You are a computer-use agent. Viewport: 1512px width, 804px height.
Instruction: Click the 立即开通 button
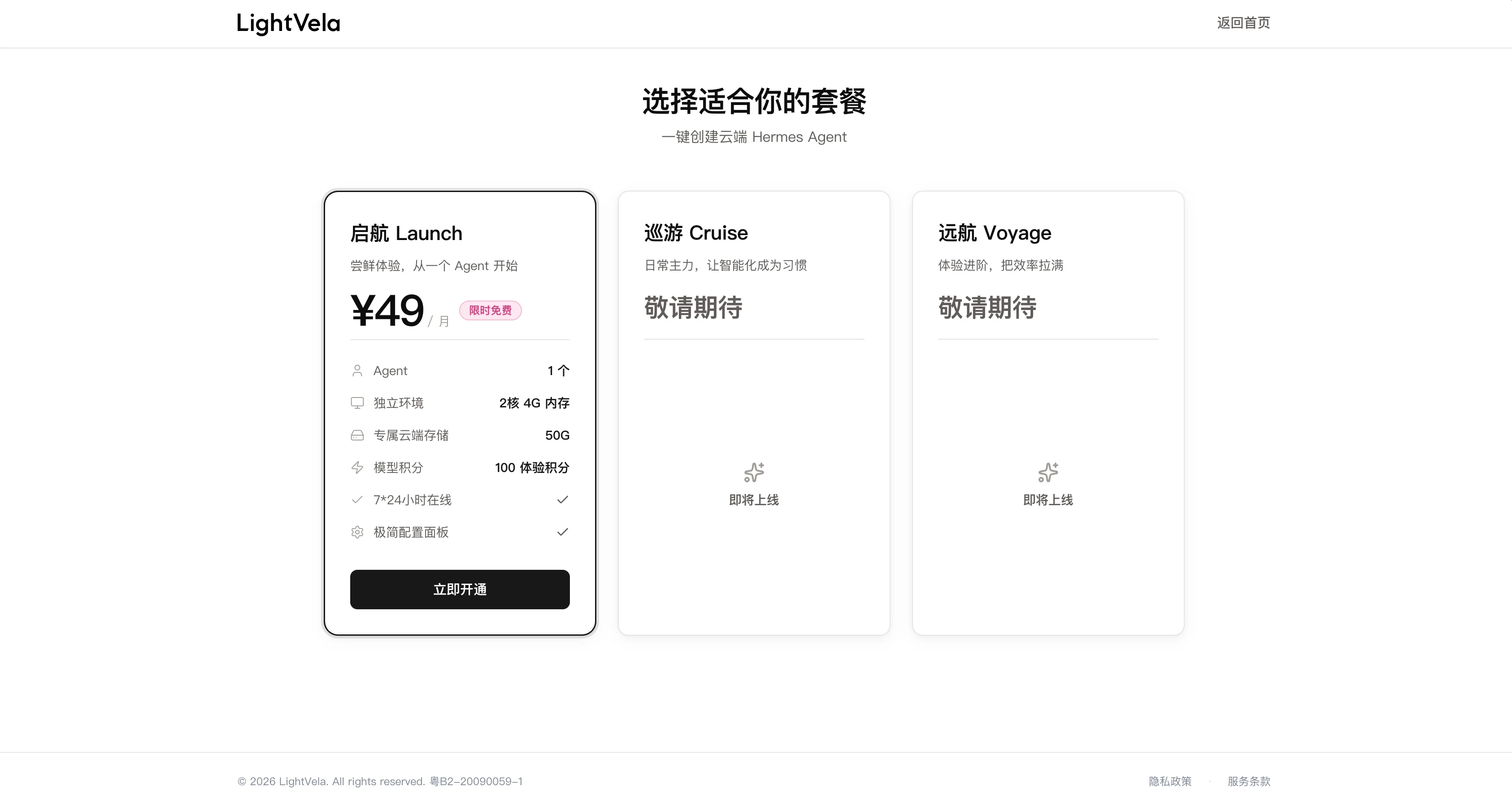[460, 589]
